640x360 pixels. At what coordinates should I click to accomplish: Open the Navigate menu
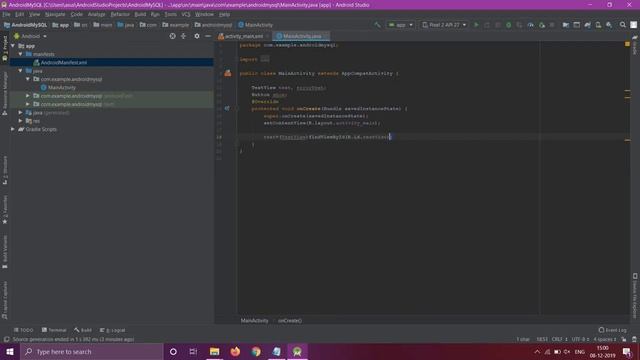(x=55, y=14)
